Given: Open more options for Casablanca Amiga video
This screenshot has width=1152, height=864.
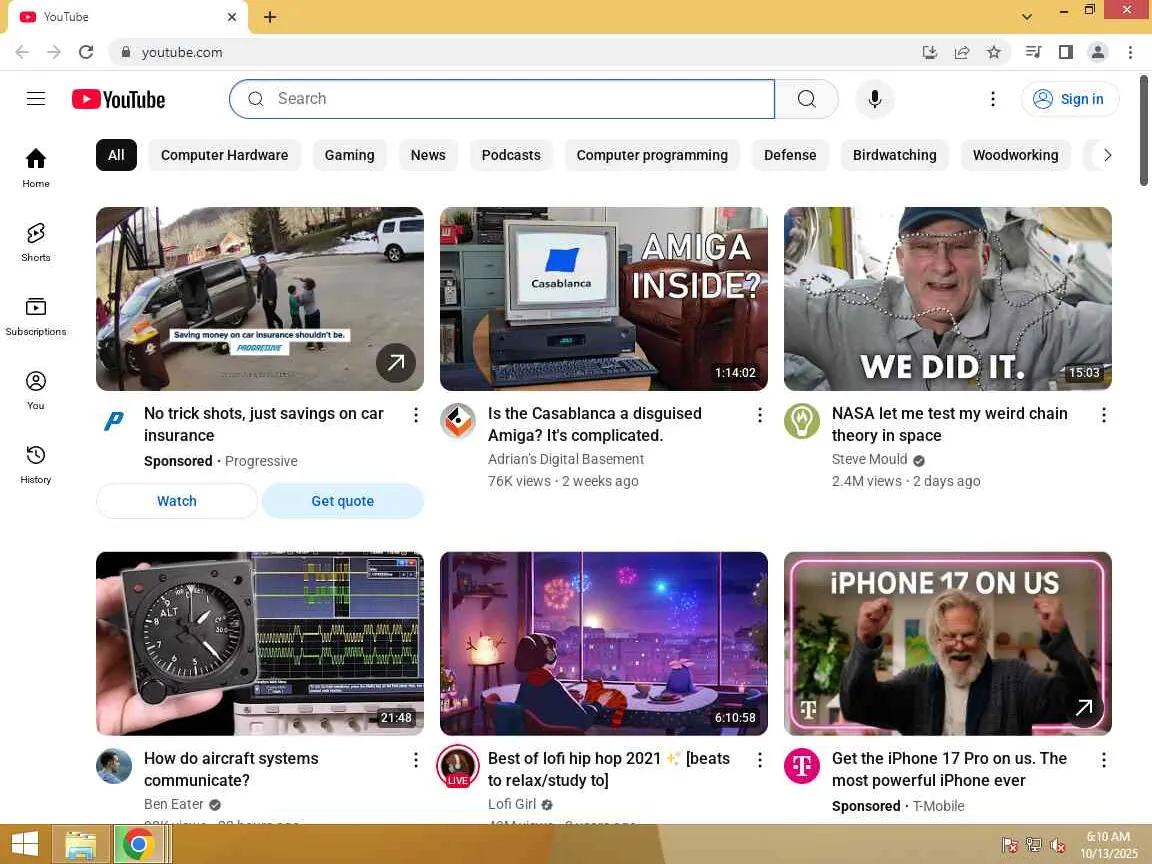Looking at the screenshot, I should coord(760,415).
